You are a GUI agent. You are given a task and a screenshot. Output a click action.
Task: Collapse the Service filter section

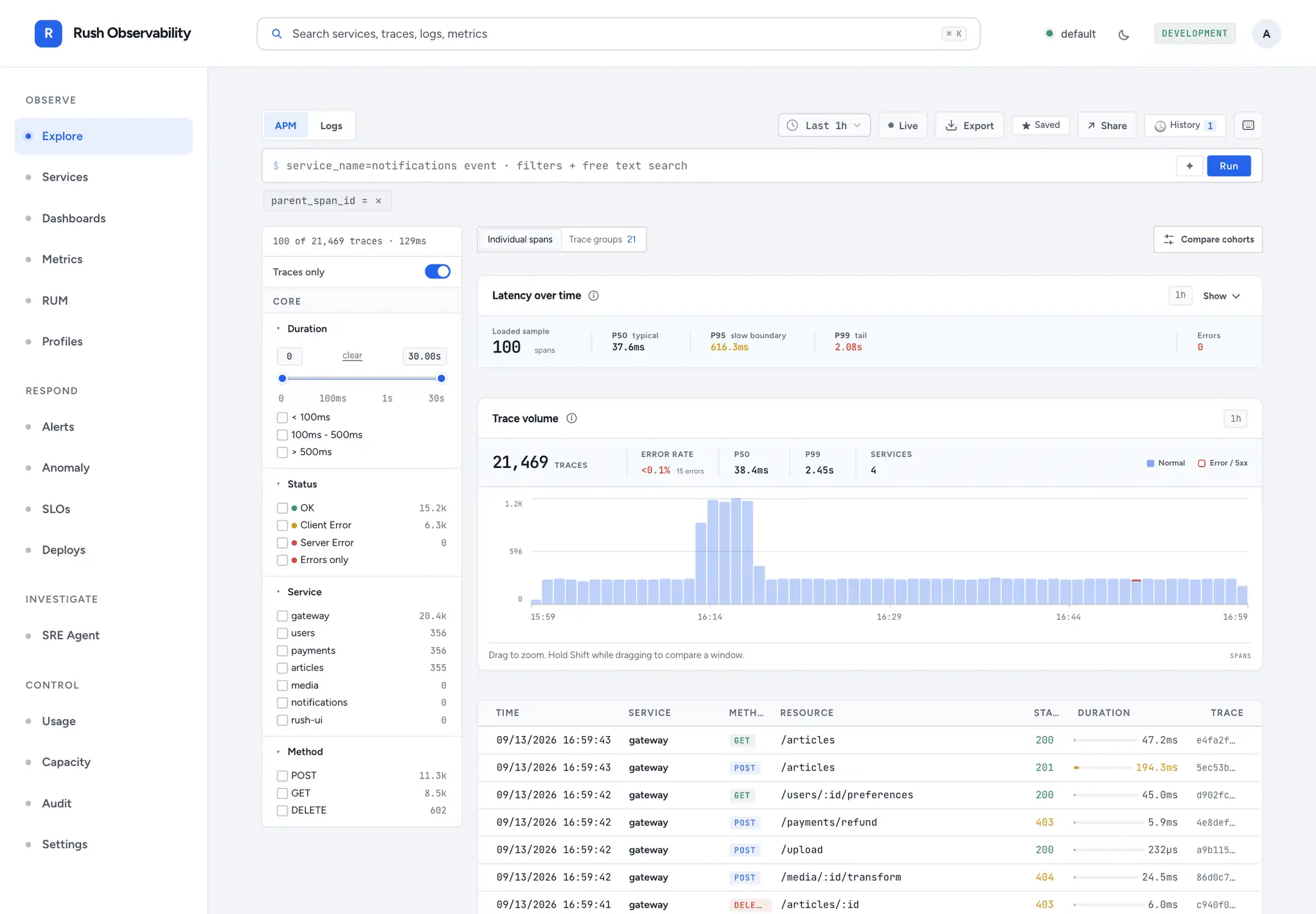(x=299, y=592)
